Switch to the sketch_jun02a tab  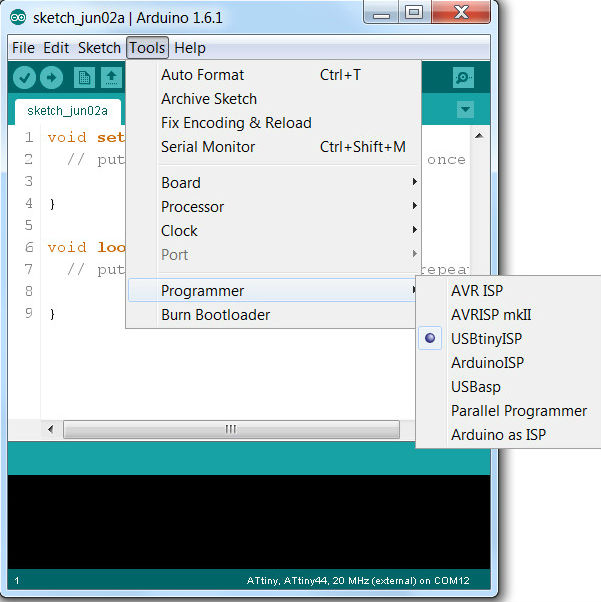pos(68,111)
